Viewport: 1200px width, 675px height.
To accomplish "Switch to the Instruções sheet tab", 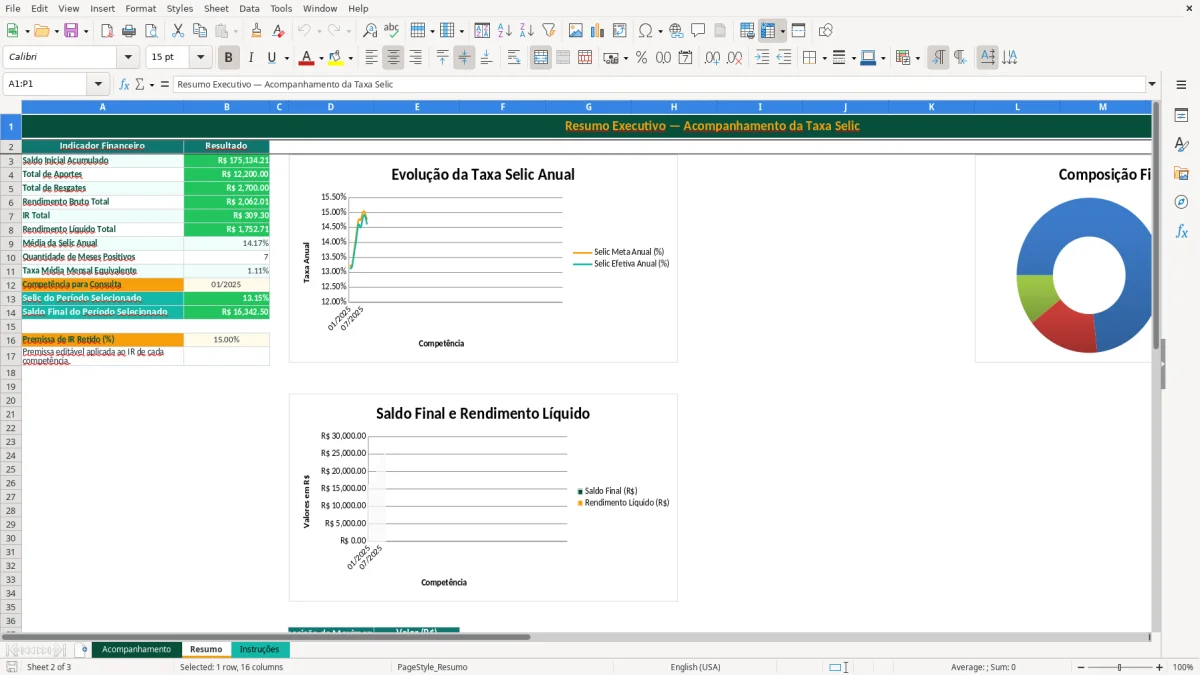I will [260, 650].
